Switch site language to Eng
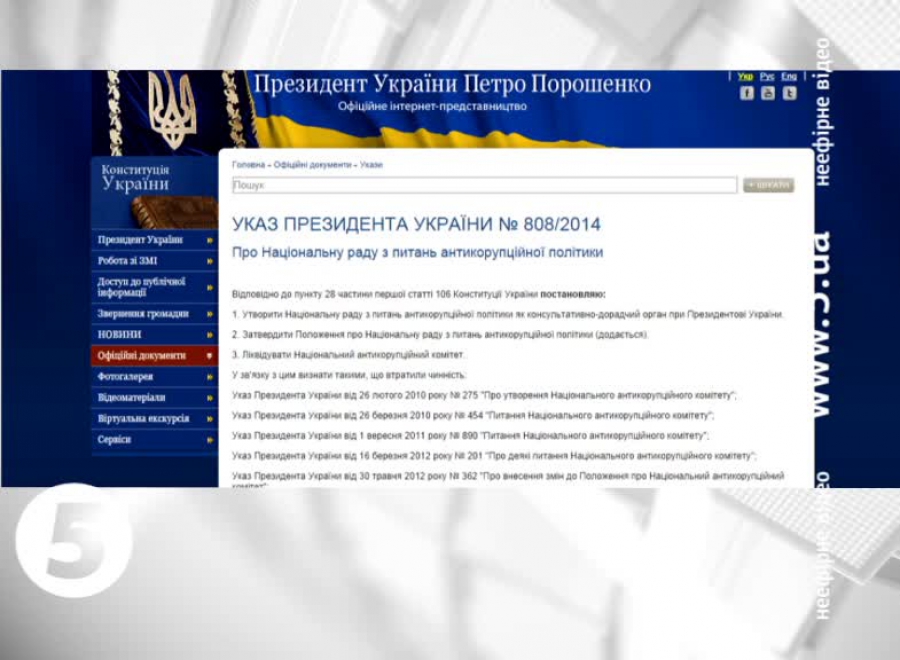This screenshot has height=660, width=900. (x=789, y=76)
